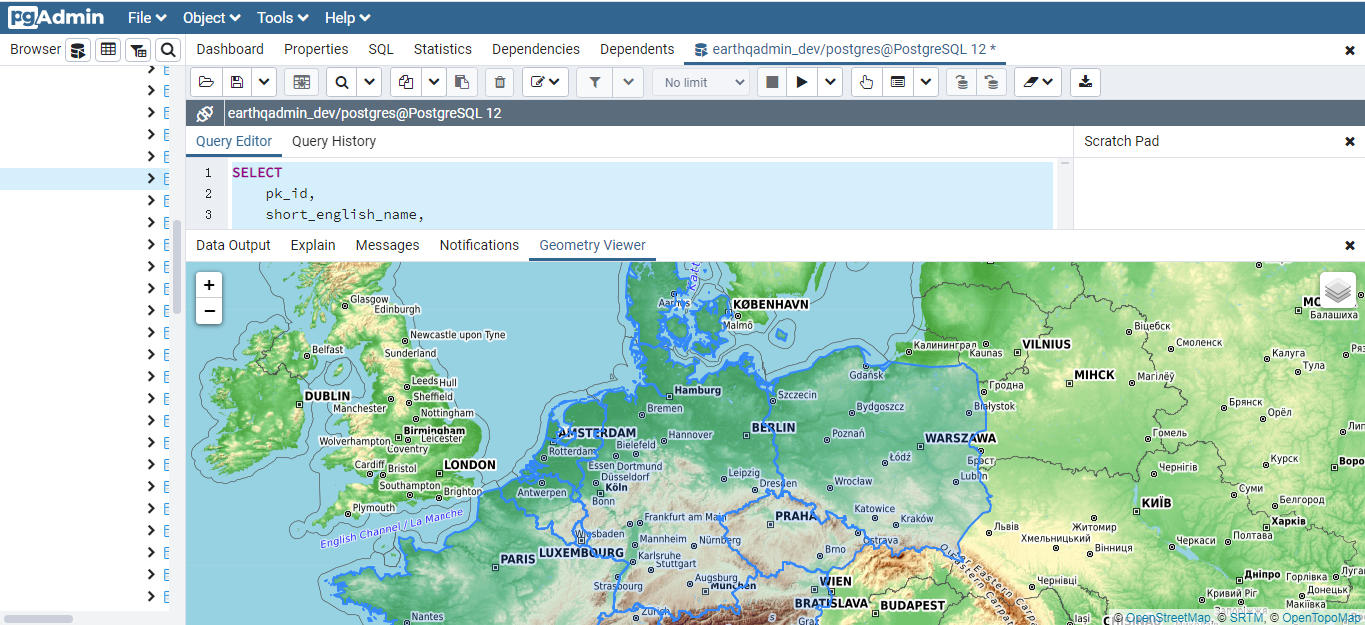Image resolution: width=1365 pixels, height=625 pixels.
Task: Click the Filtered Rows icon in Browser panel
Action: pos(138,50)
